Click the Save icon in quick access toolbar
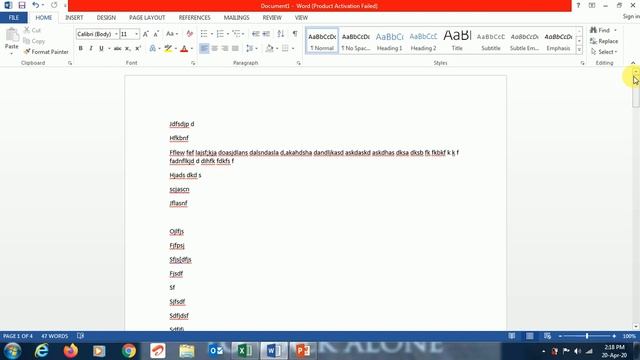 coord(22,5)
